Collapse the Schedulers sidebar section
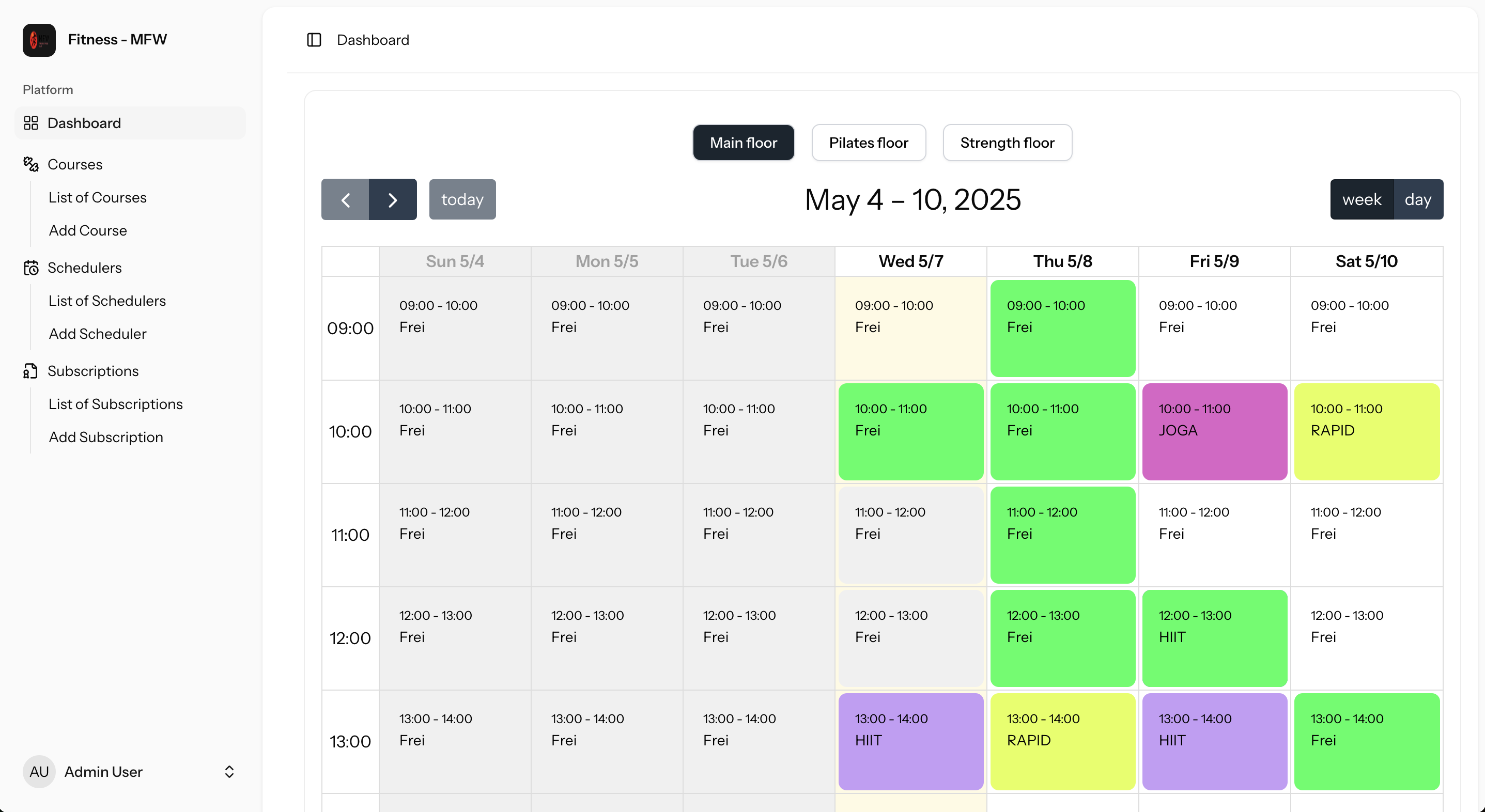The width and height of the screenshot is (1485, 812). (x=130, y=268)
